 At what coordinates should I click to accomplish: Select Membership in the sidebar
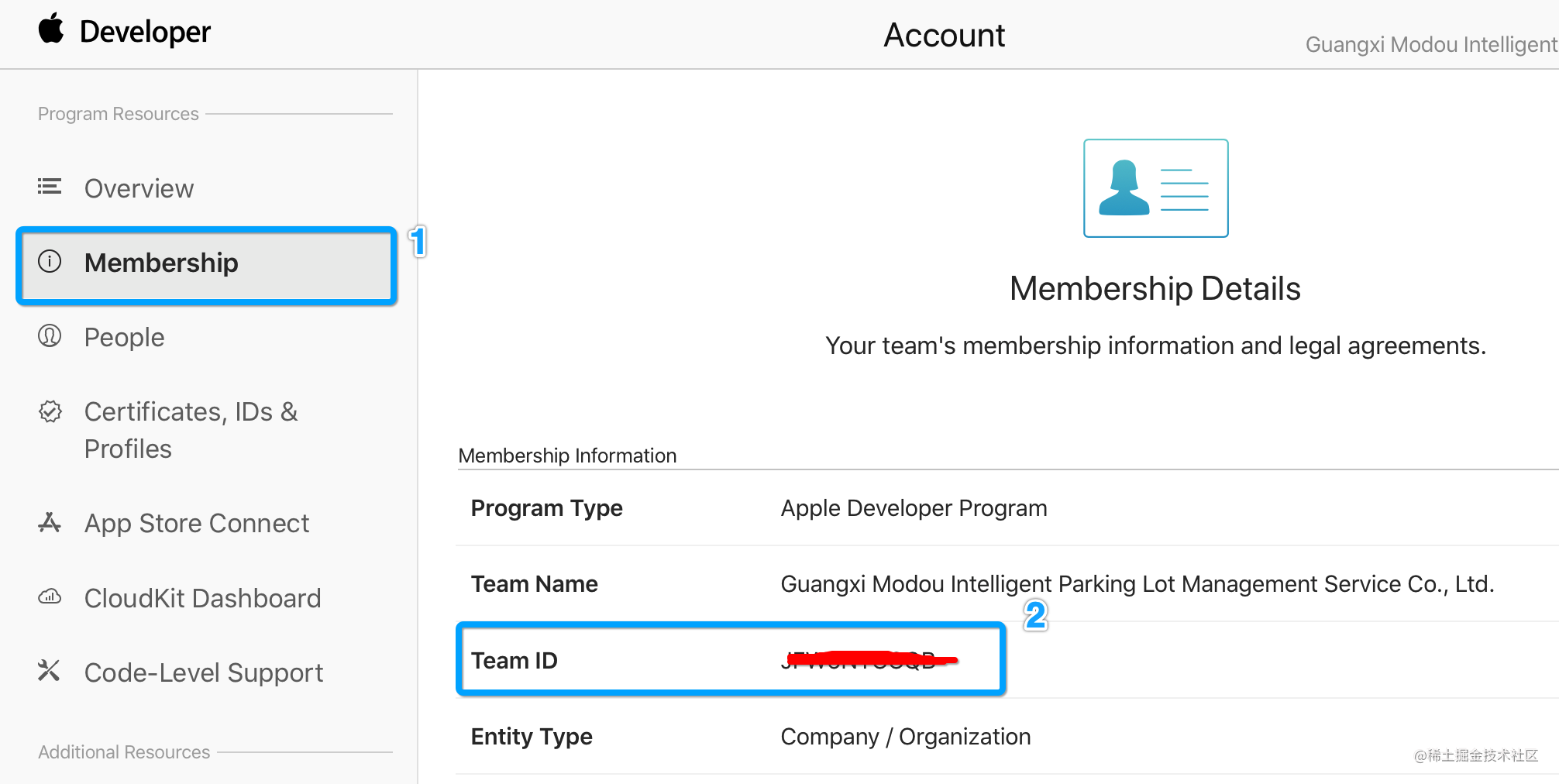tap(207, 266)
